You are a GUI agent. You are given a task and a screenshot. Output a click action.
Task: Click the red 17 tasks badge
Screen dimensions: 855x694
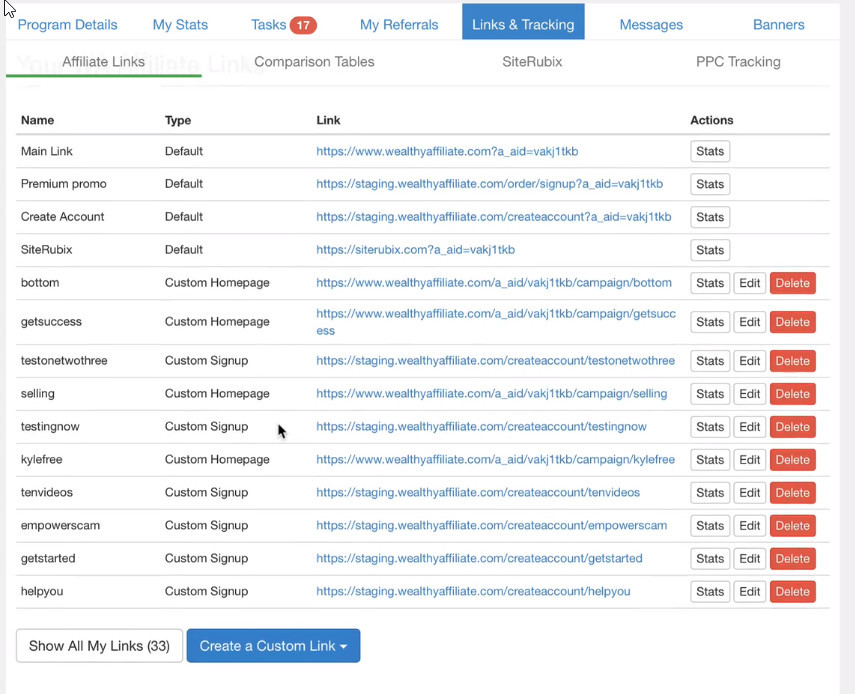303,25
